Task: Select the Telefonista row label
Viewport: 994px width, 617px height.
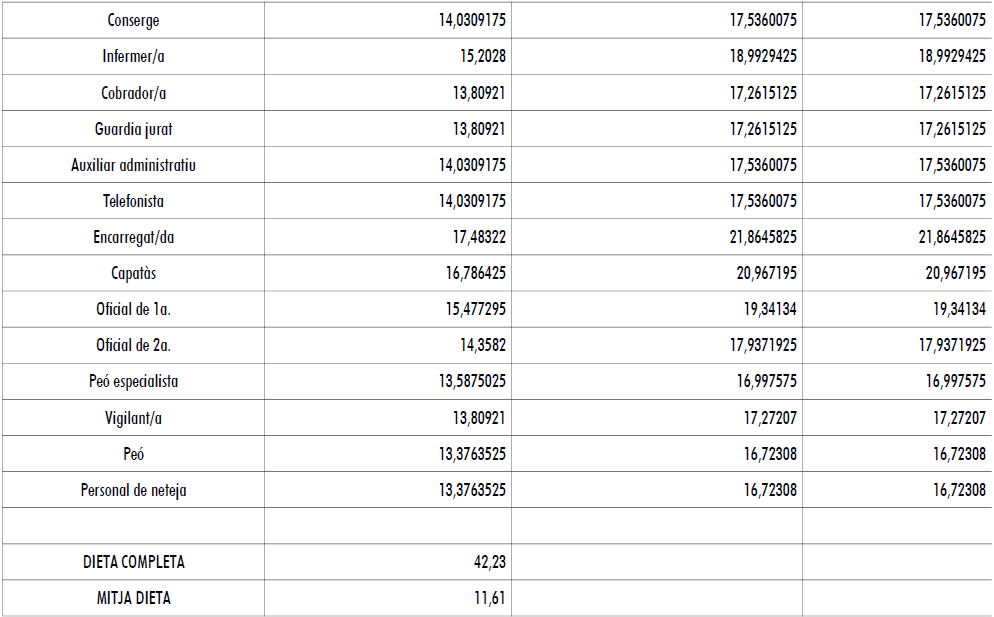Action: coord(133,201)
